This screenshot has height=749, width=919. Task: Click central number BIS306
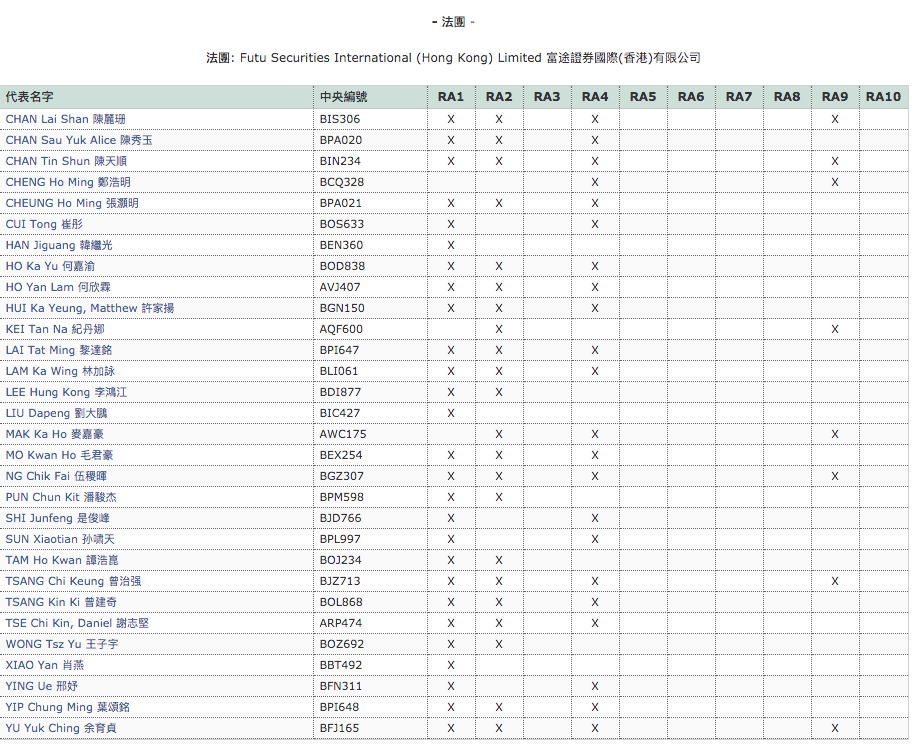(340, 119)
